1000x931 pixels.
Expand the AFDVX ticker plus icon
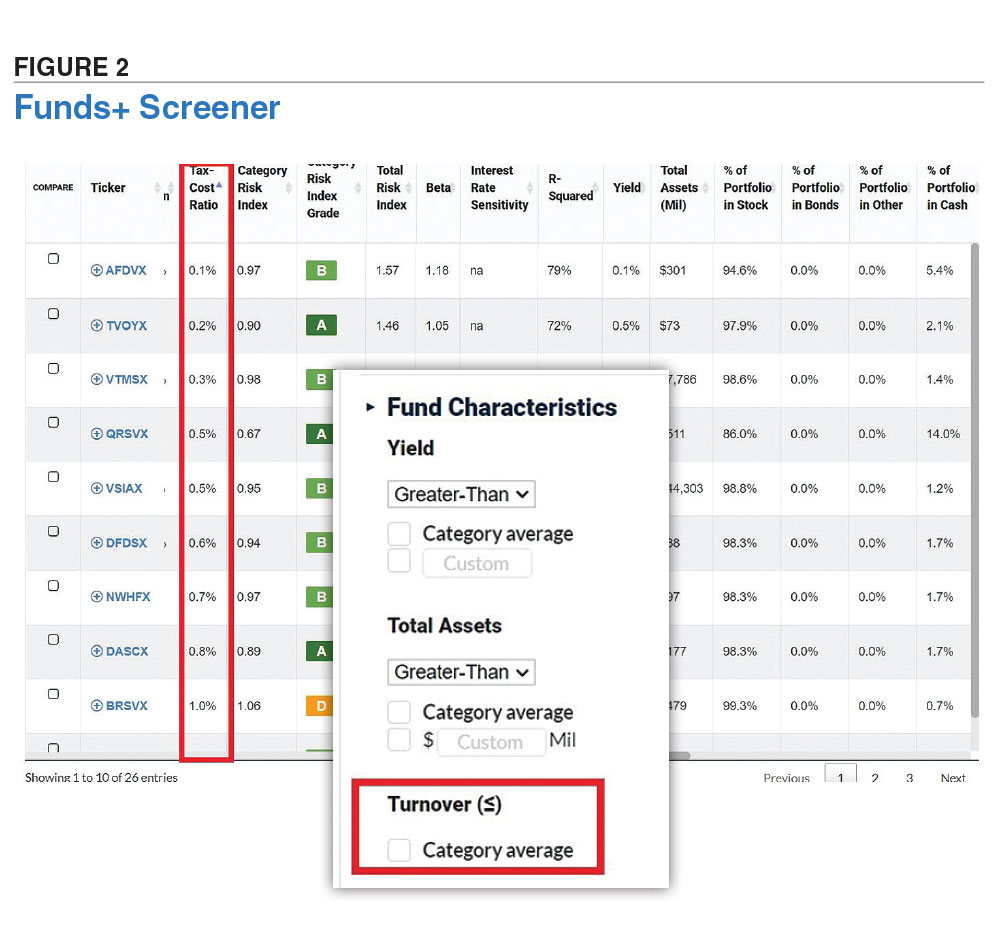(x=97, y=271)
